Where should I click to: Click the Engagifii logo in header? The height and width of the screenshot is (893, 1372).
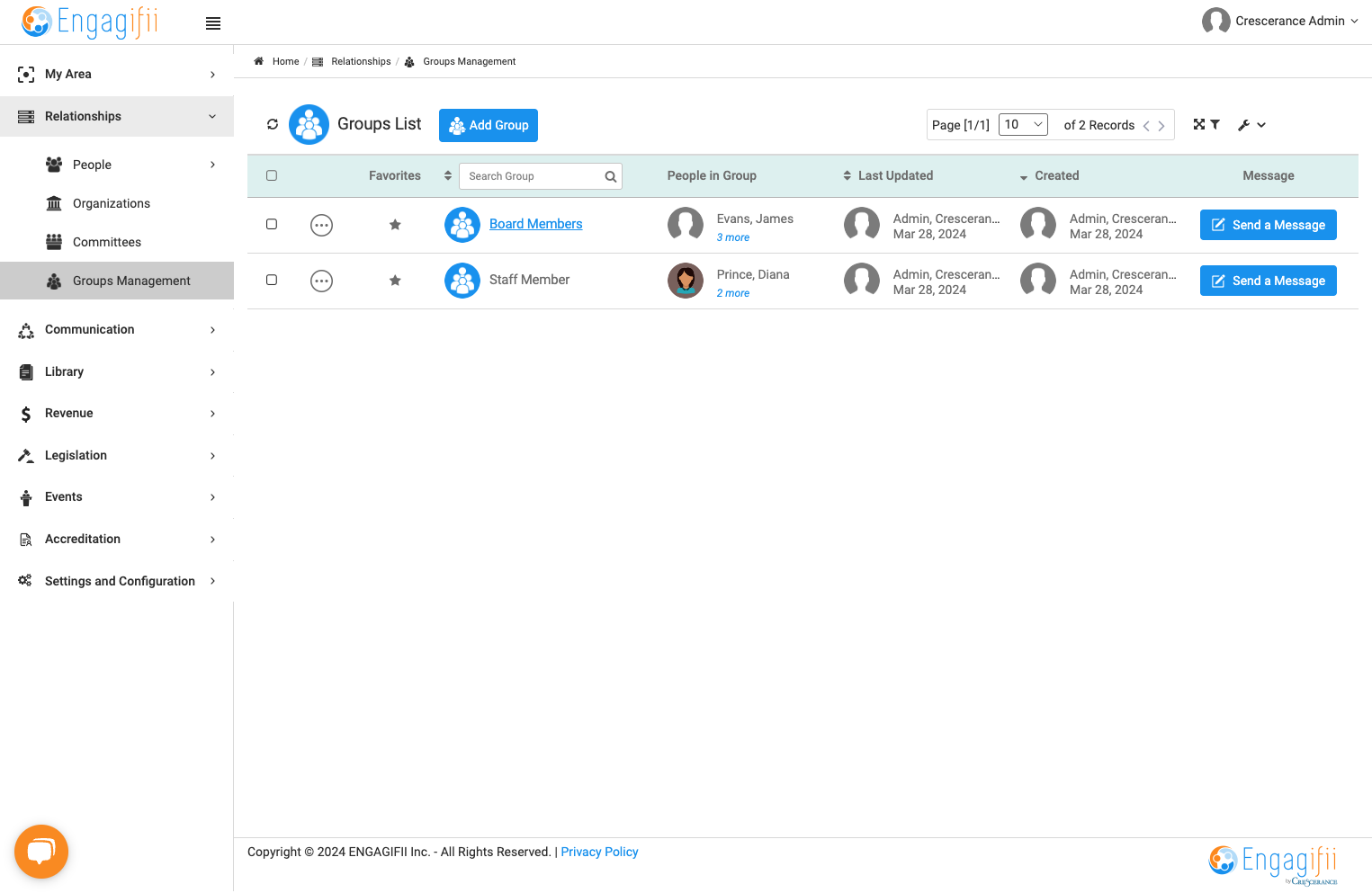[x=89, y=22]
